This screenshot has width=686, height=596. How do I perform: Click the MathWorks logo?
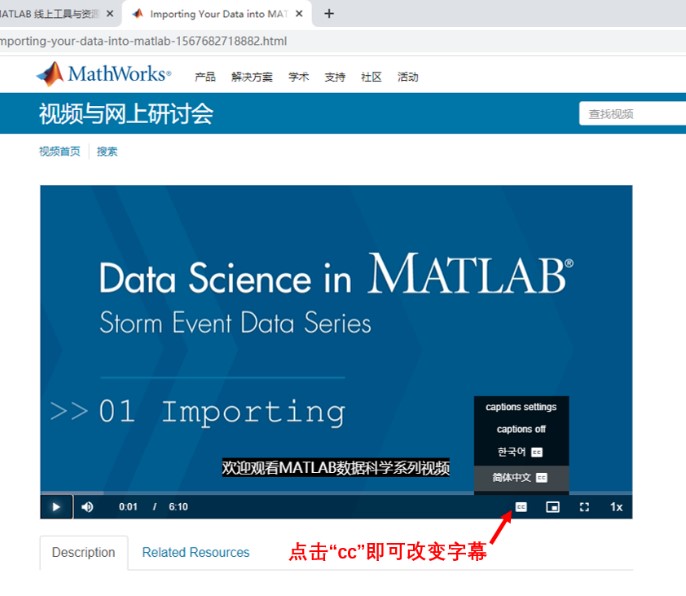point(104,74)
